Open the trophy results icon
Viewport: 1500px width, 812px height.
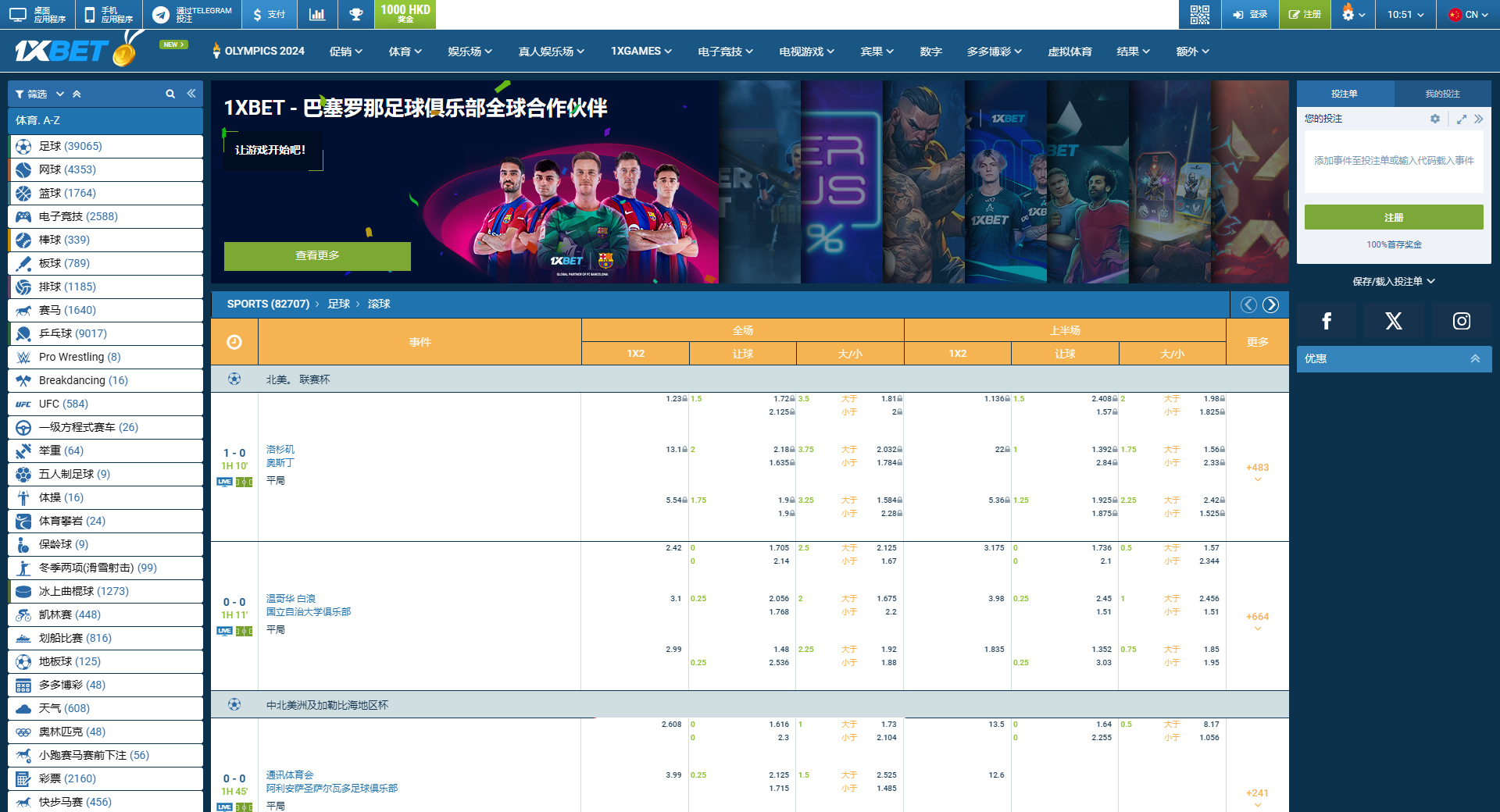pos(355,14)
